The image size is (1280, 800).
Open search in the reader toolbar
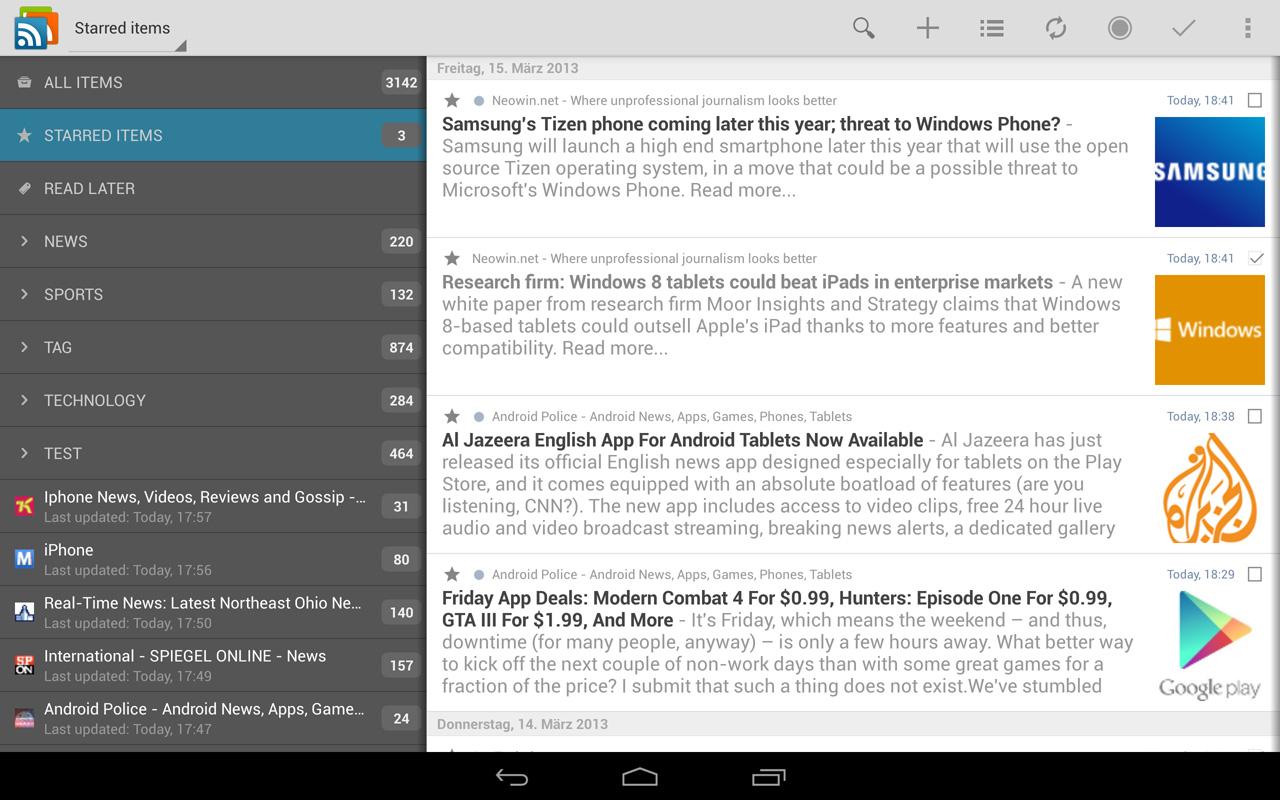[862, 28]
